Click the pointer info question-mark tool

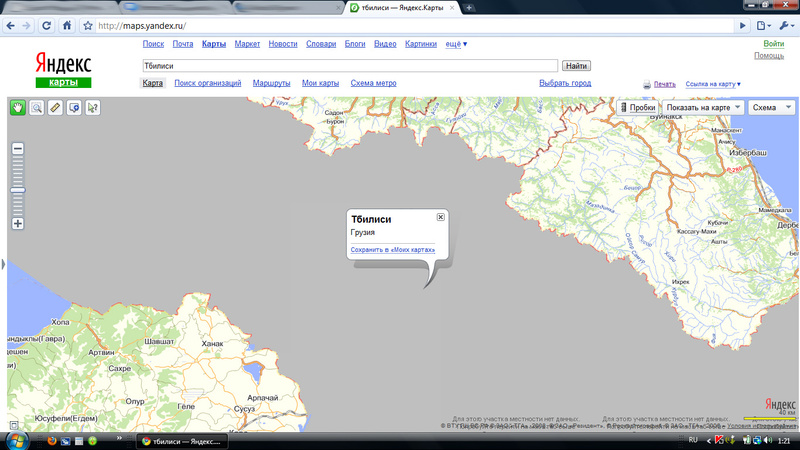[x=92, y=108]
